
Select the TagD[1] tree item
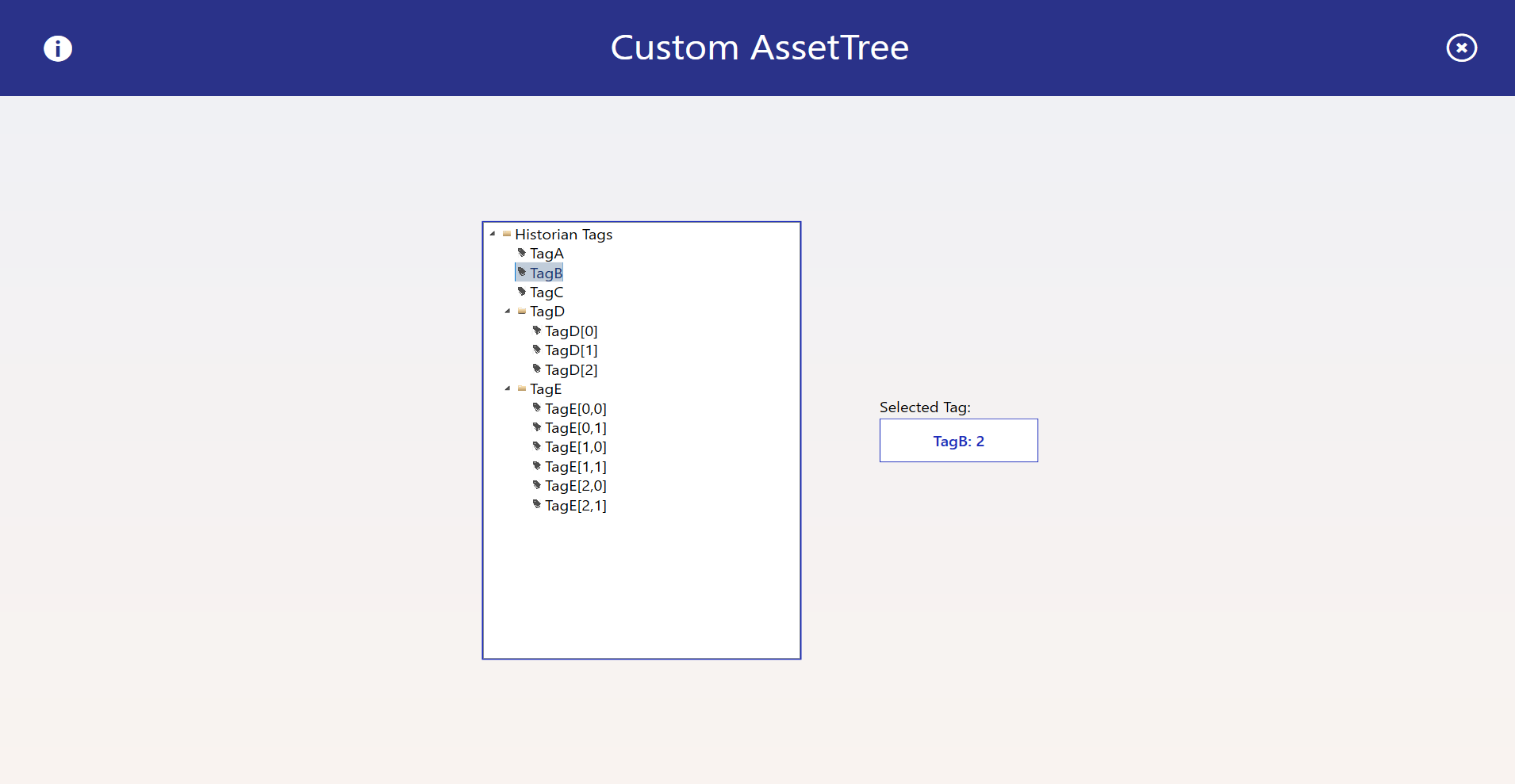click(571, 350)
